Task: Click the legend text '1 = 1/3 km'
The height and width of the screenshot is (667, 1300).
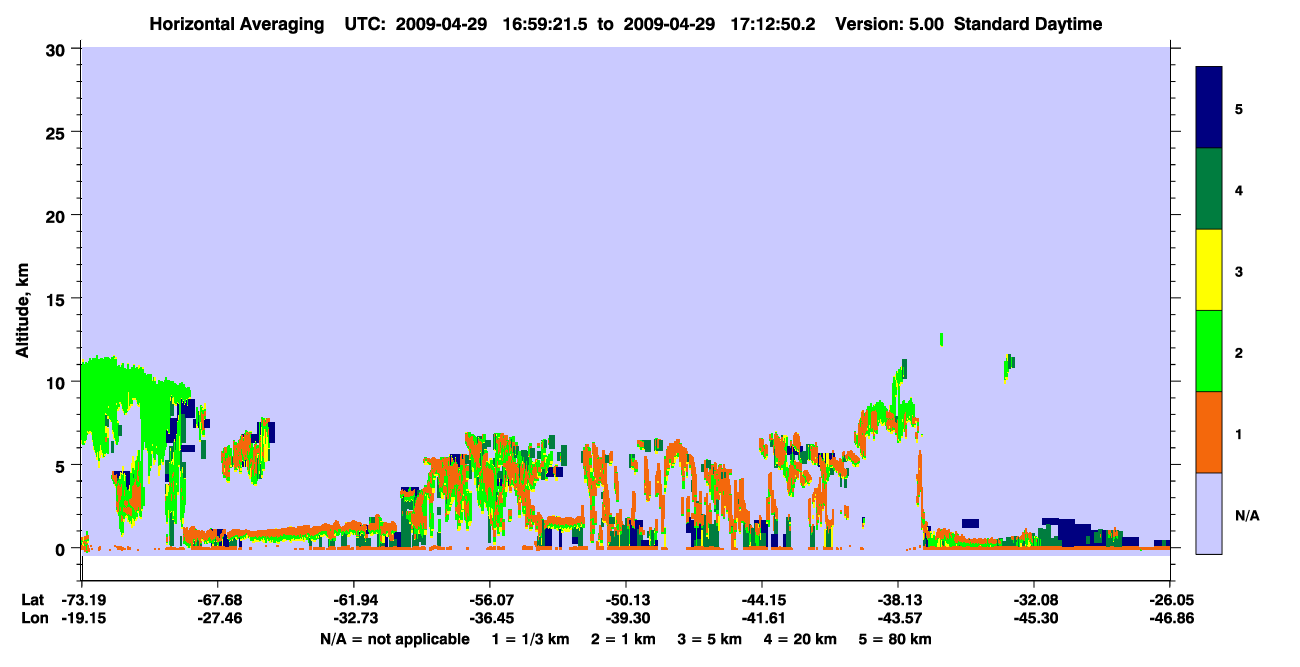Action: pos(529,639)
